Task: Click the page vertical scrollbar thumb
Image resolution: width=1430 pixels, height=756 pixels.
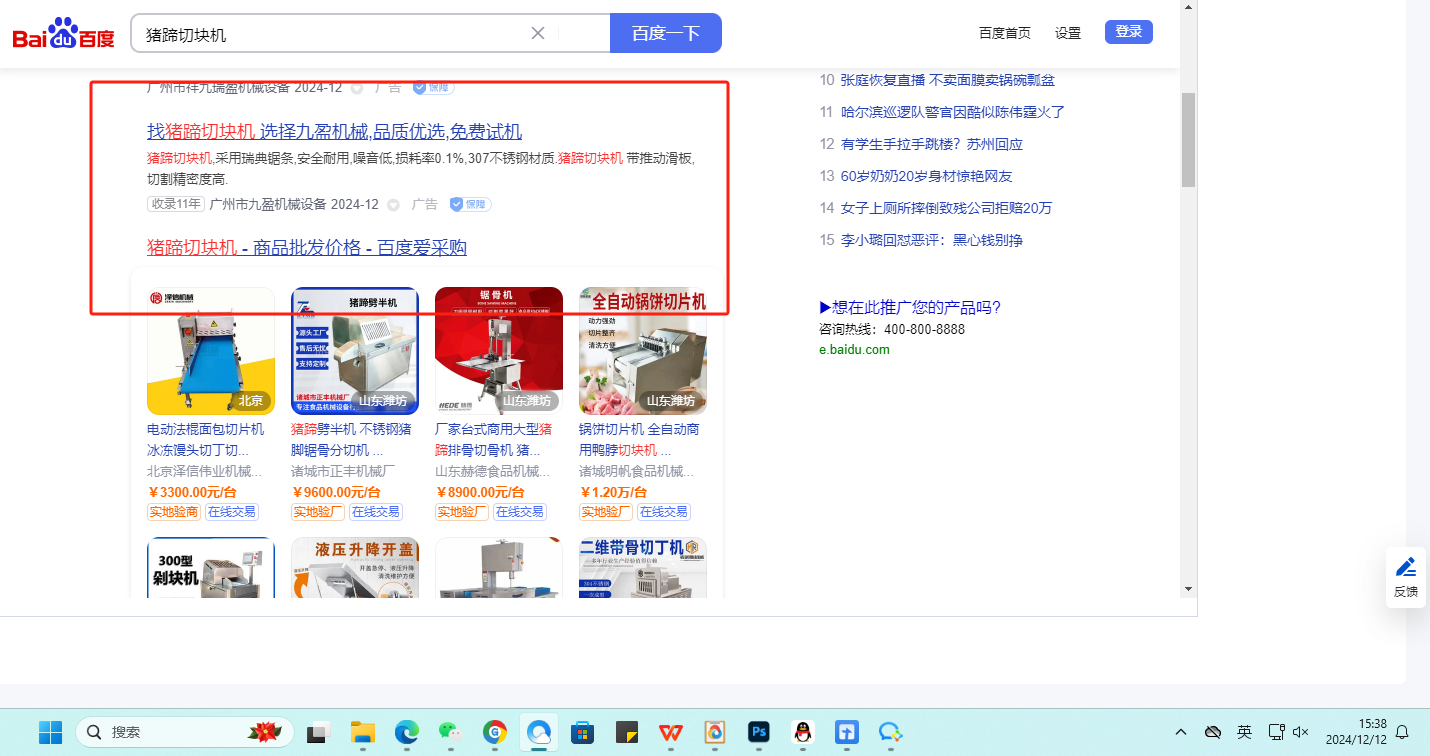Action: tap(1188, 140)
